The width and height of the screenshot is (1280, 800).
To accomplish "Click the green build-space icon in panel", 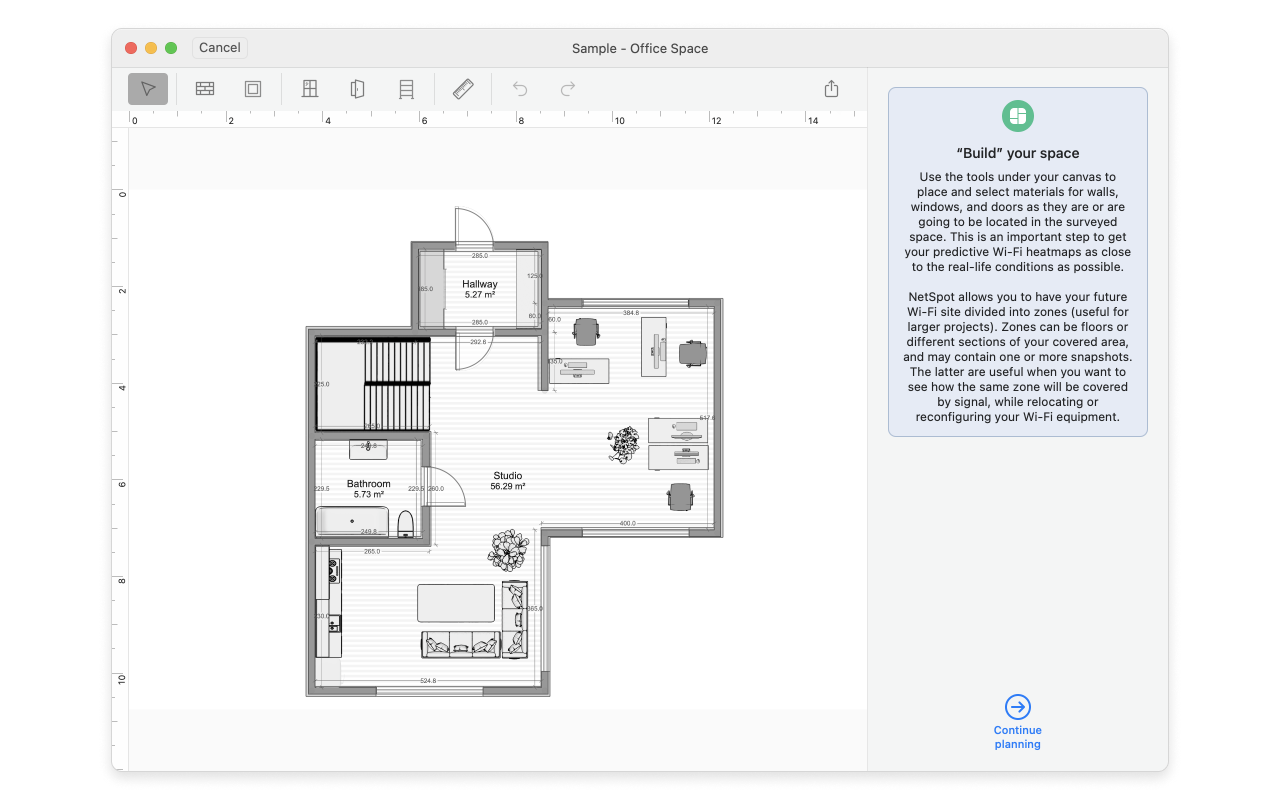I will (x=1017, y=116).
